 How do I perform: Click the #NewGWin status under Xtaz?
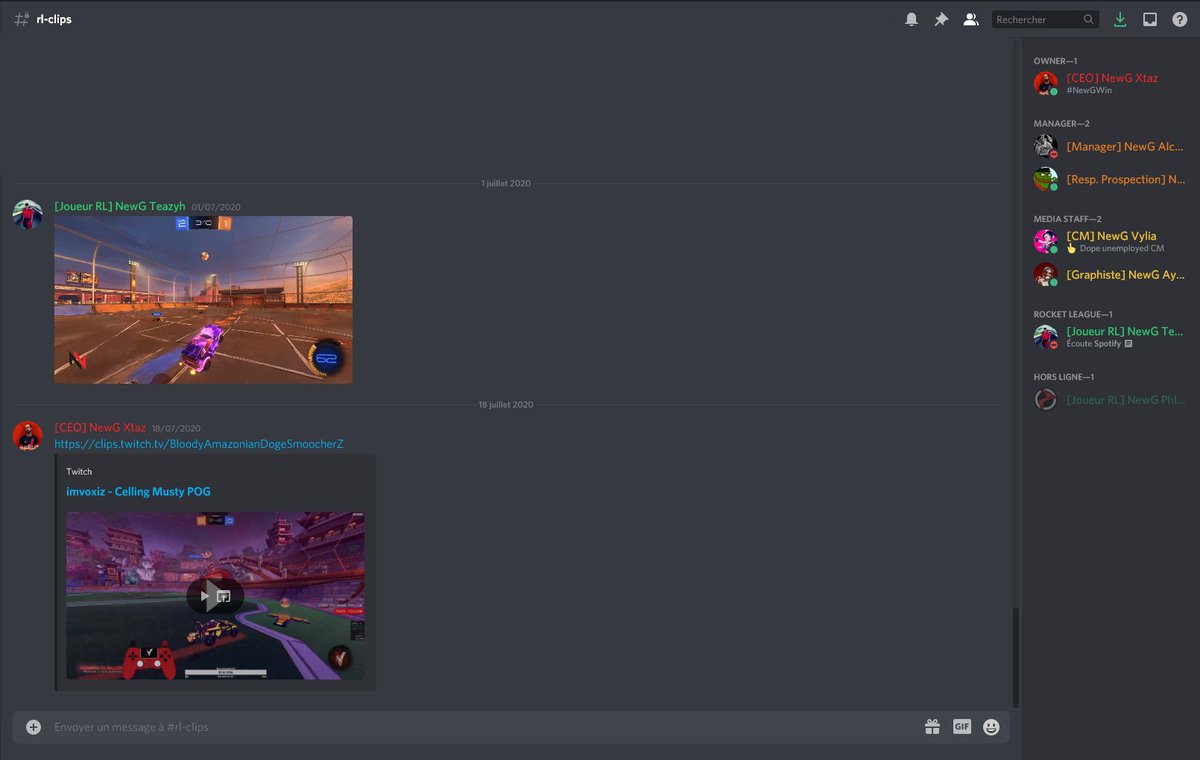(x=1089, y=91)
